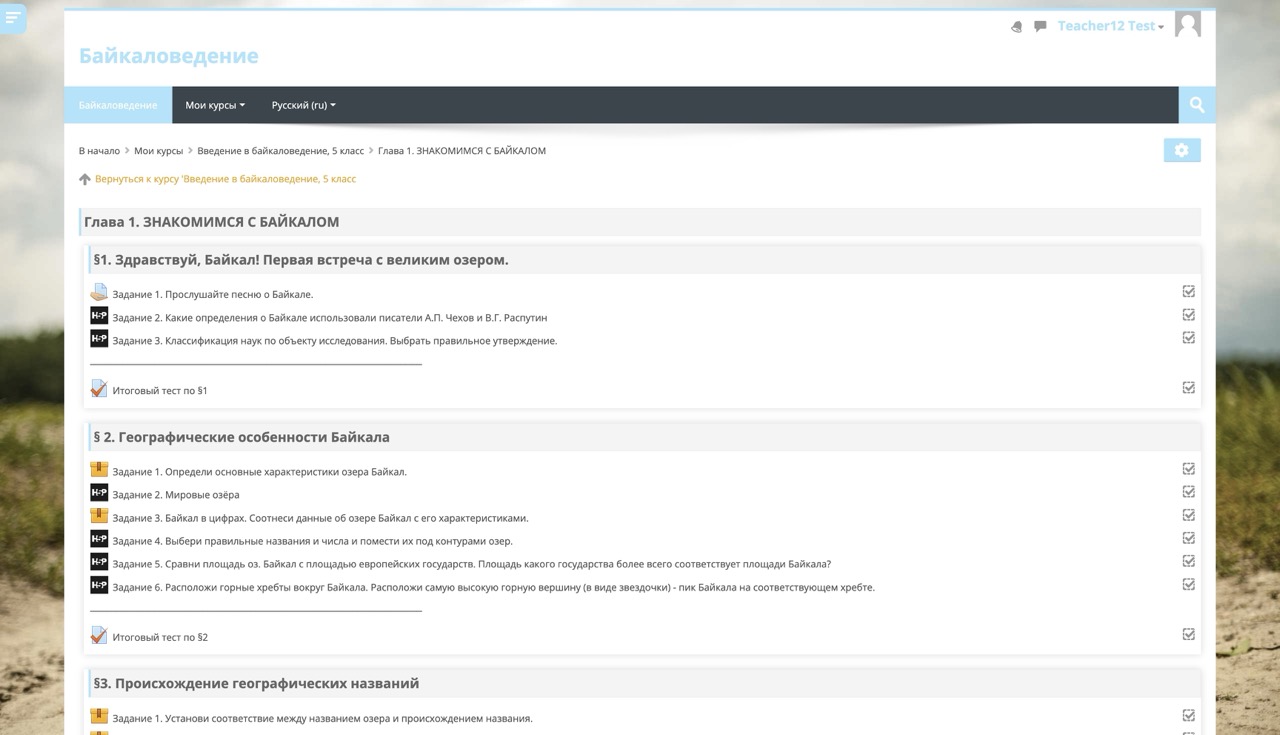The width and height of the screenshot is (1280, 735).
Task: Click the quiz icon for Итоговый тест по §1
Action: click(99, 389)
